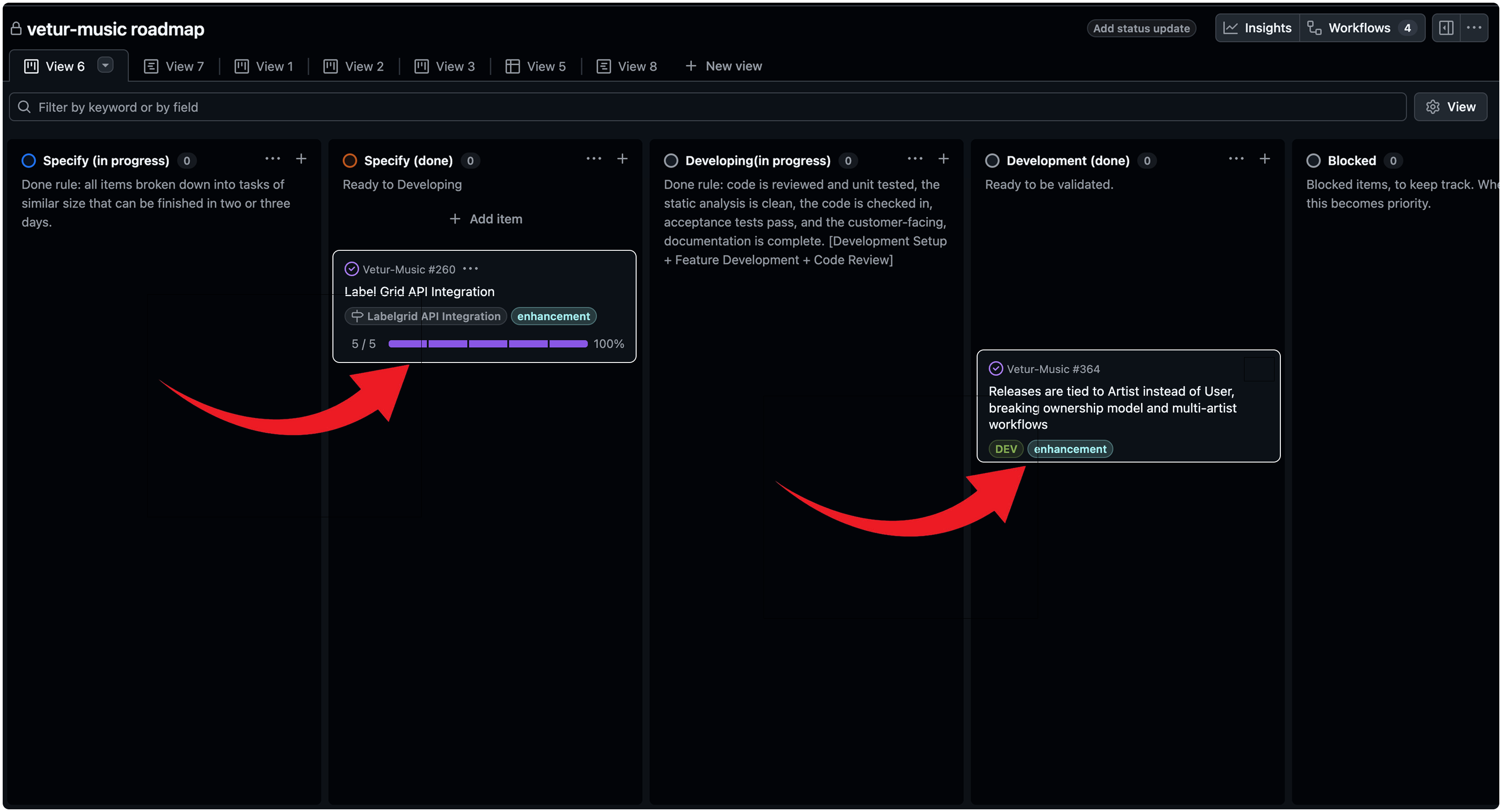The width and height of the screenshot is (1502, 812).
Task: Click the Blocked column status circle
Action: click(x=1313, y=160)
